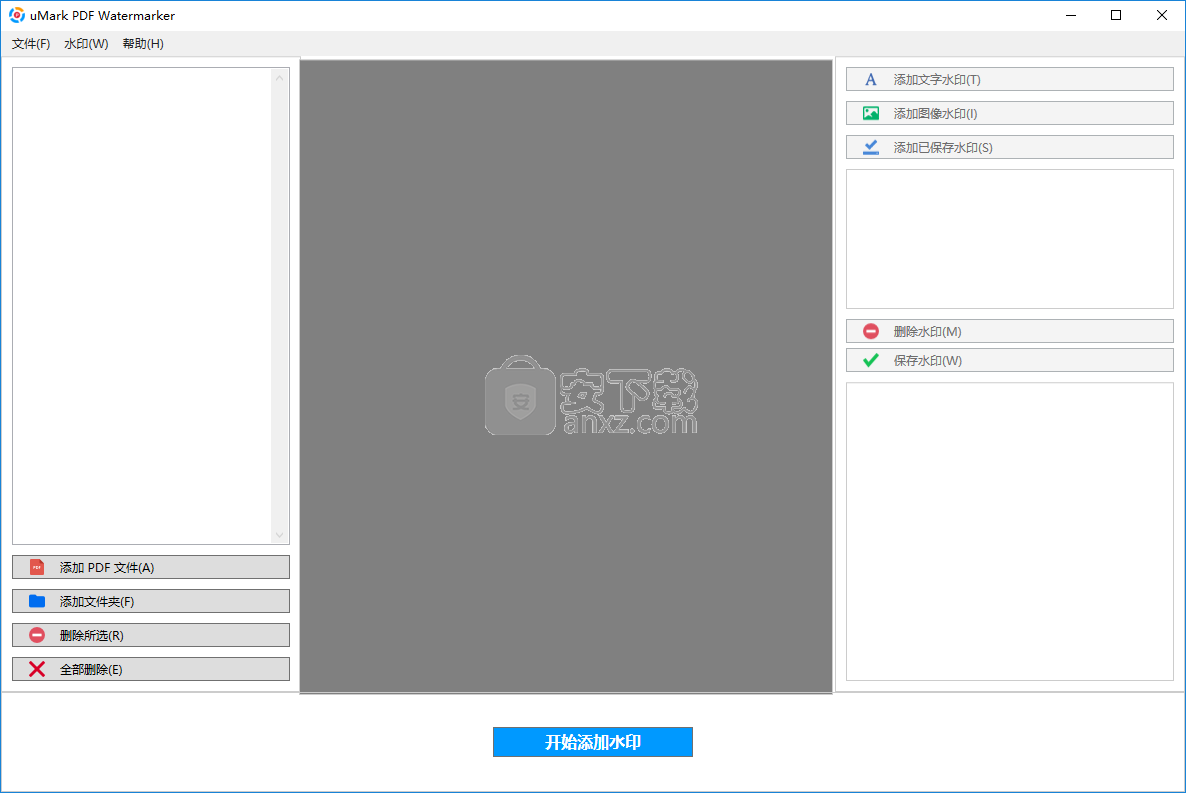This screenshot has width=1186, height=793.
Task: Click the green picture image watermark icon
Action: tap(871, 114)
